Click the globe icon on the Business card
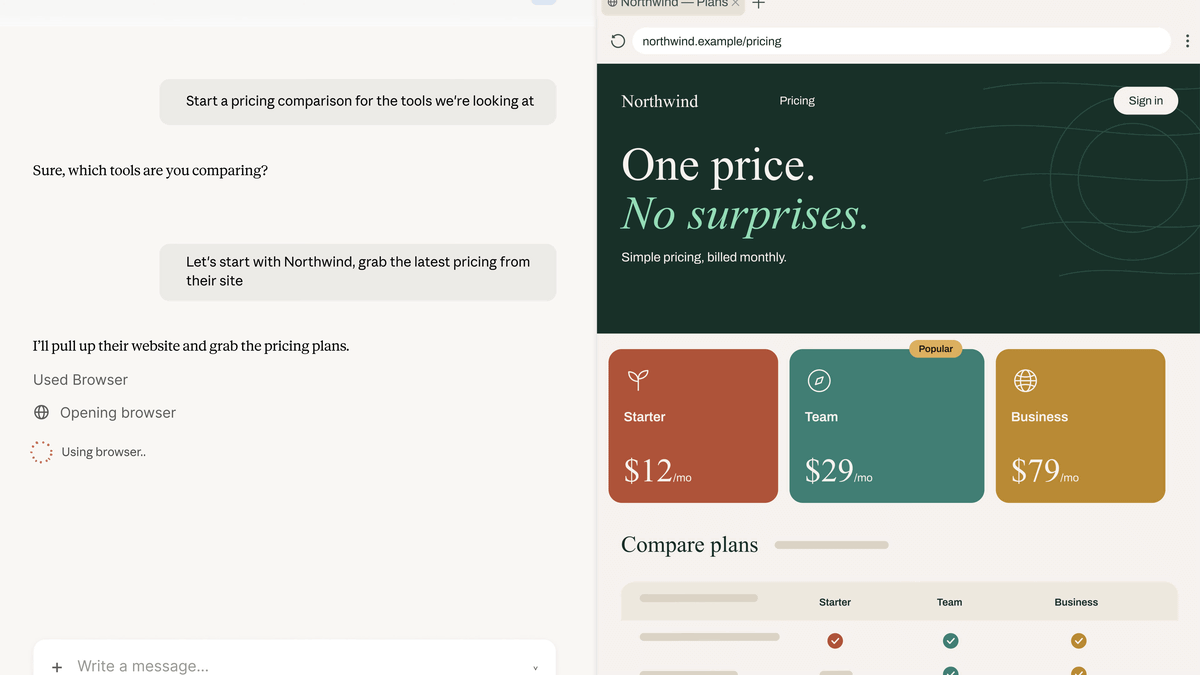The height and width of the screenshot is (675, 1200). click(x=1025, y=380)
